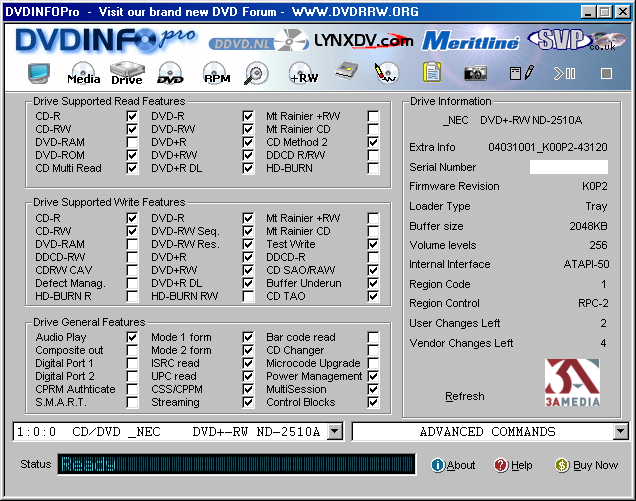The height and width of the screenshot is (501, 636).
Task: Toggle S.M.A.R.T. checkbox
Action: click(x=132, y=402)
